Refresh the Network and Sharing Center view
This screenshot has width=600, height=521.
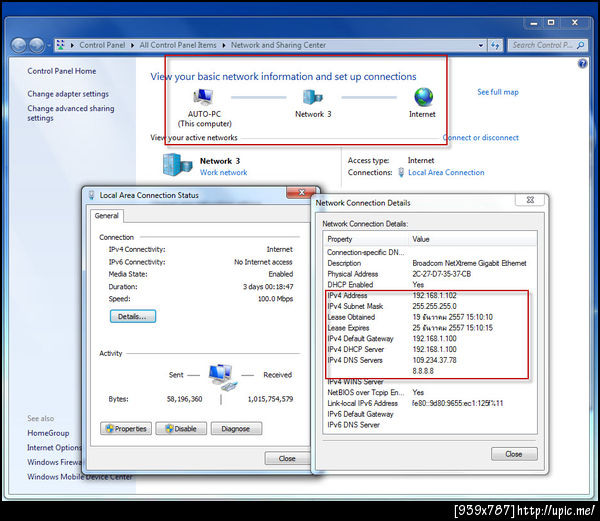495,46
